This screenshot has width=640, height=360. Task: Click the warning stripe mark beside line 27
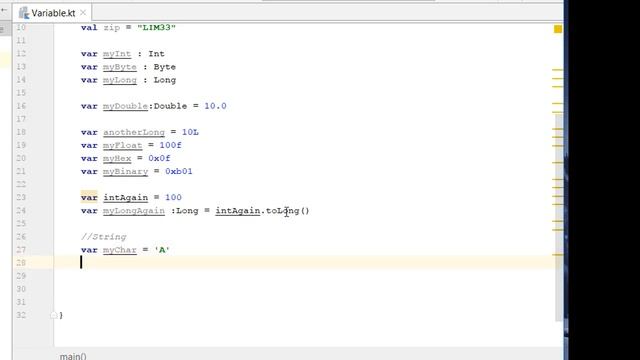pyautogui.click(x=558, y=255)
